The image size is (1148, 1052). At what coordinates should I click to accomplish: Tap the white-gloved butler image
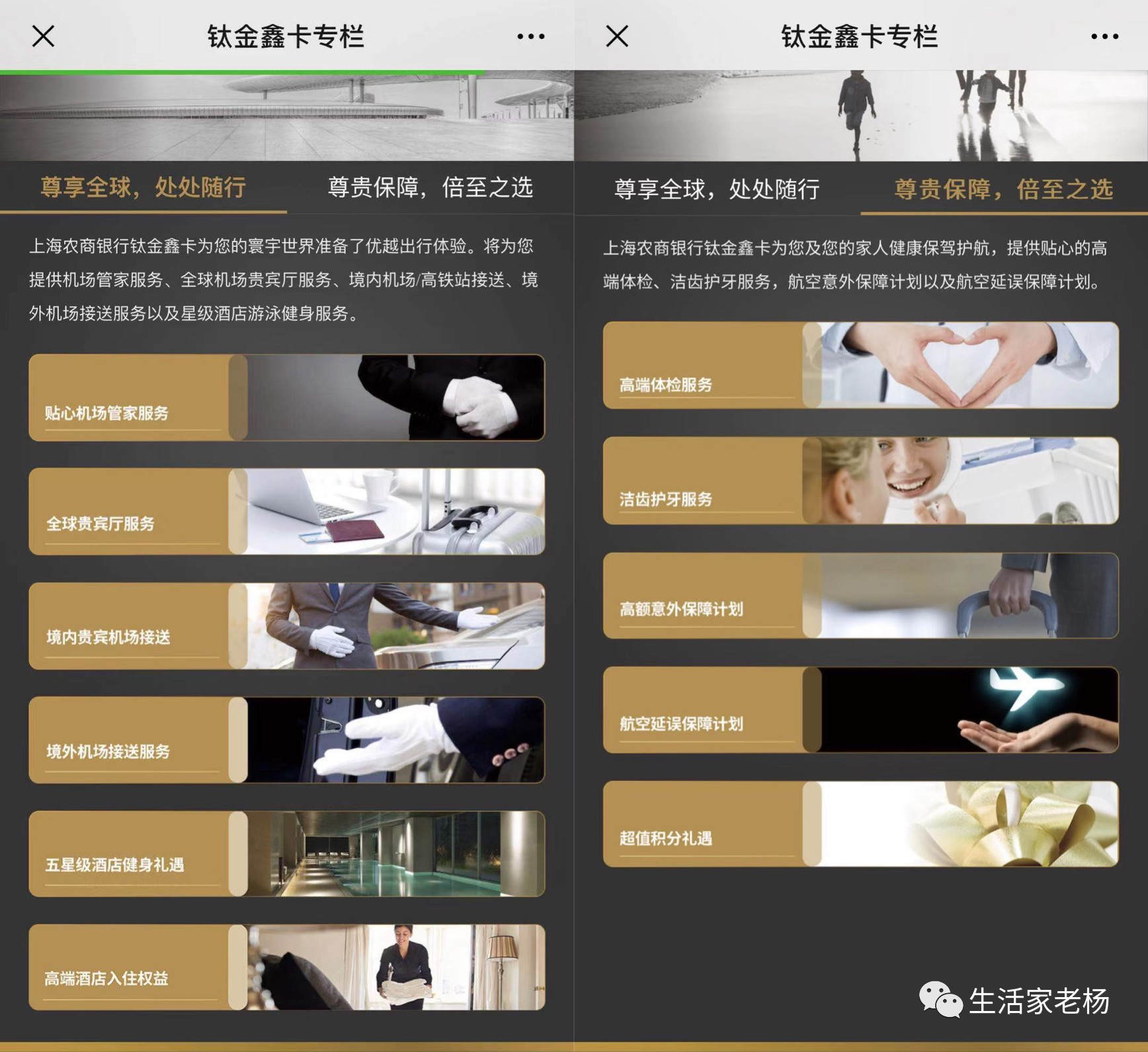pyautogui.click(x=395, y=397)
